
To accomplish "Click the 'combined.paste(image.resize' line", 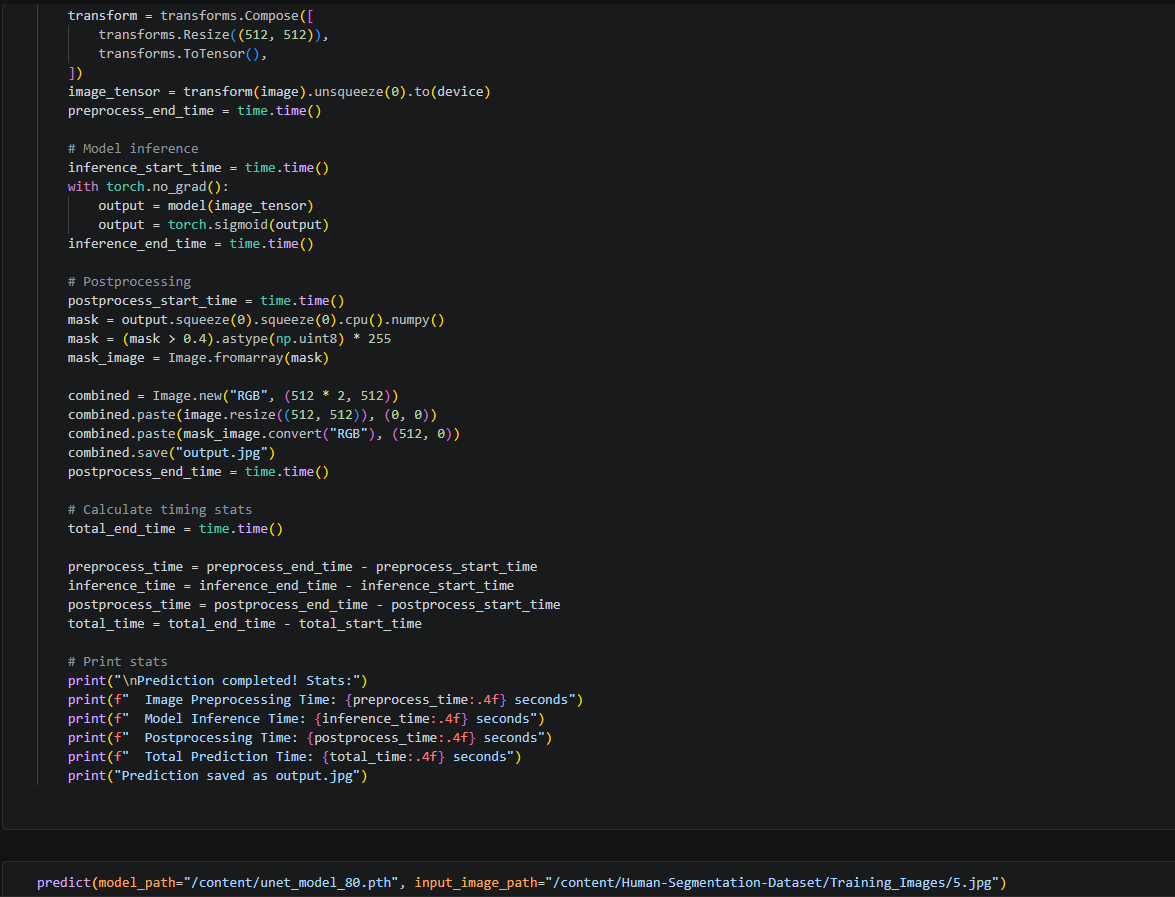I will click(x=253, y=415).
